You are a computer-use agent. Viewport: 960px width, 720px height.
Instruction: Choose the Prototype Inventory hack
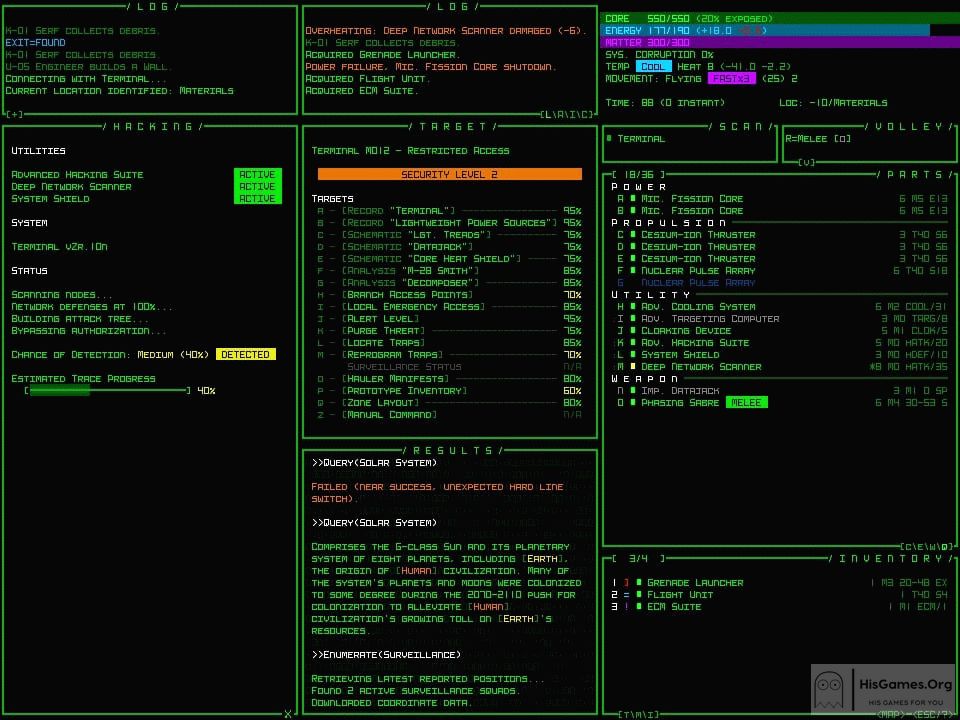pos(449,391)
